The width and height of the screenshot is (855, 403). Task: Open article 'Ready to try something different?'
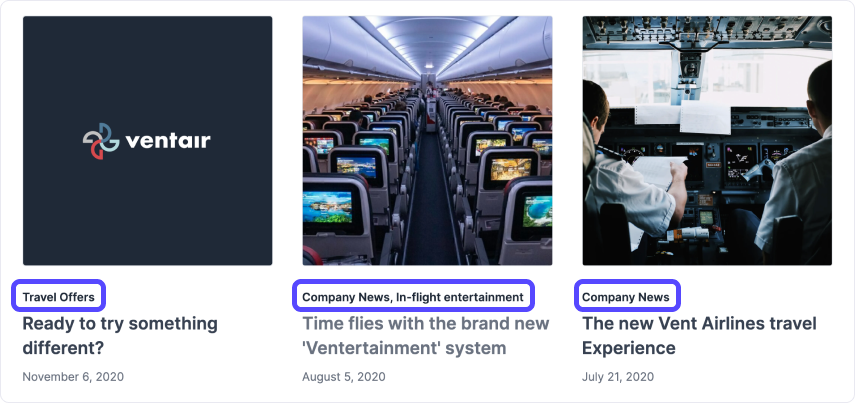pyautogui.click(x=120, y=335)
